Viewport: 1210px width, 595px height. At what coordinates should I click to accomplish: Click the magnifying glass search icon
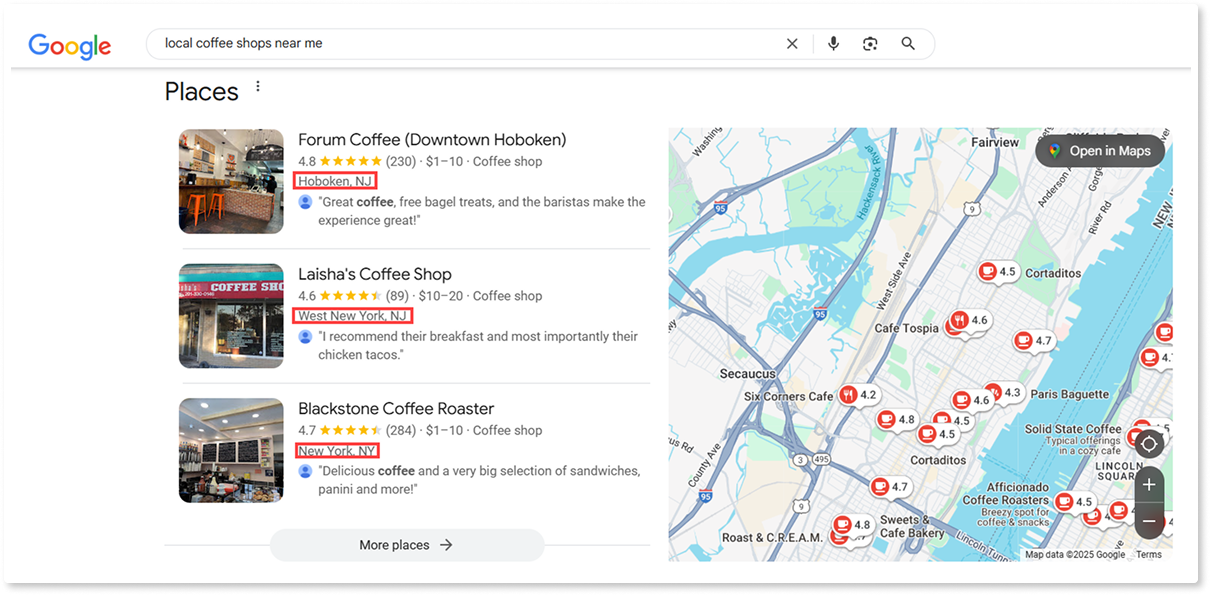pos(908,44)
